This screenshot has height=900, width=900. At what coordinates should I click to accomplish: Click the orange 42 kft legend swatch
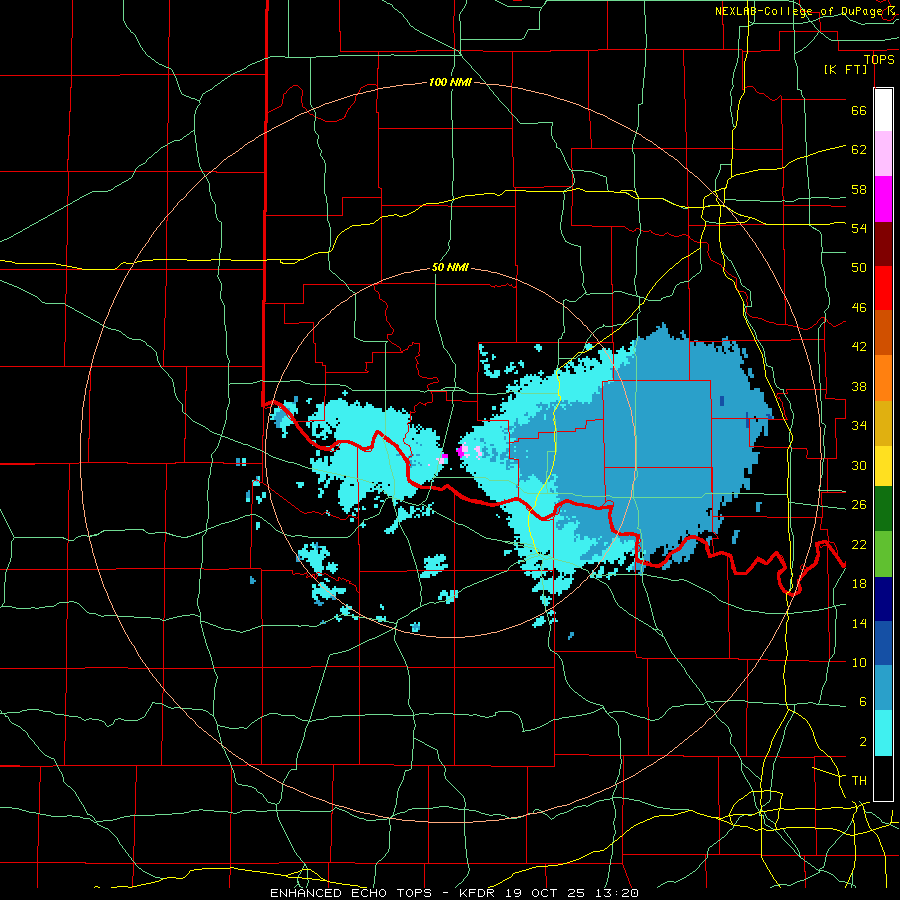click(x=883, y=378)
